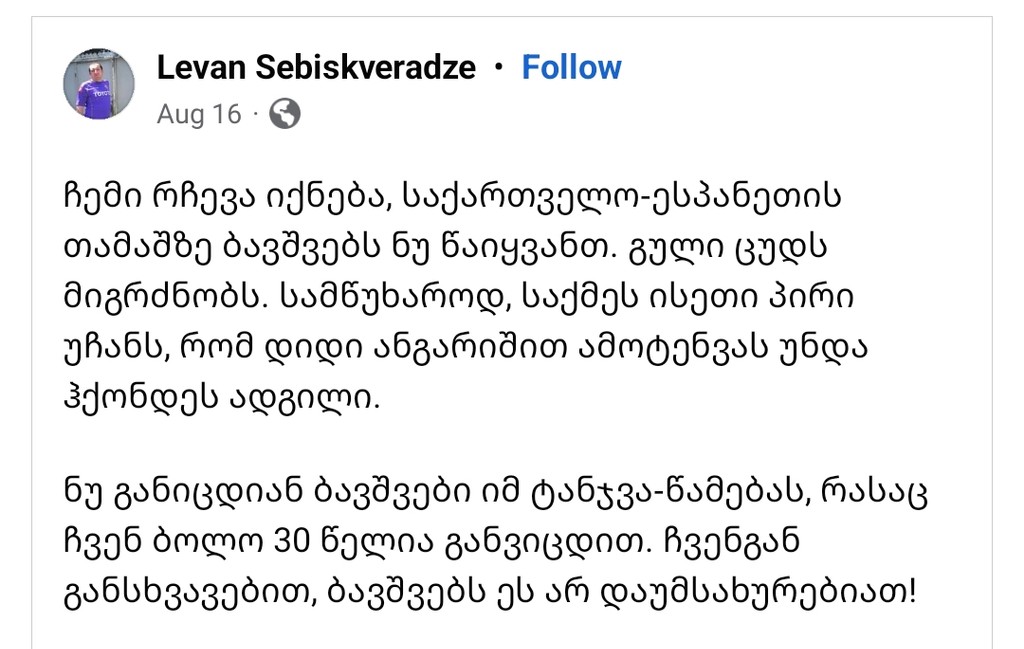Follow Levan Sebiskveradze

[x=571, y=68]
